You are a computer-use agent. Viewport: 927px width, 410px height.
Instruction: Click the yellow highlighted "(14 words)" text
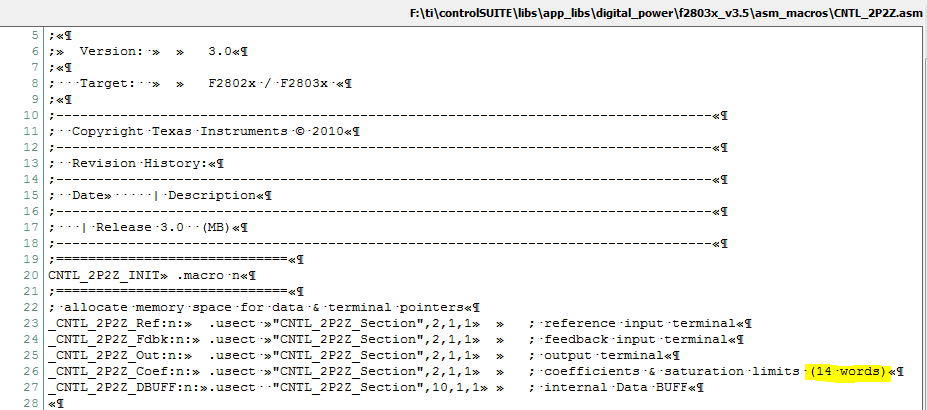[x=847, y=371]
